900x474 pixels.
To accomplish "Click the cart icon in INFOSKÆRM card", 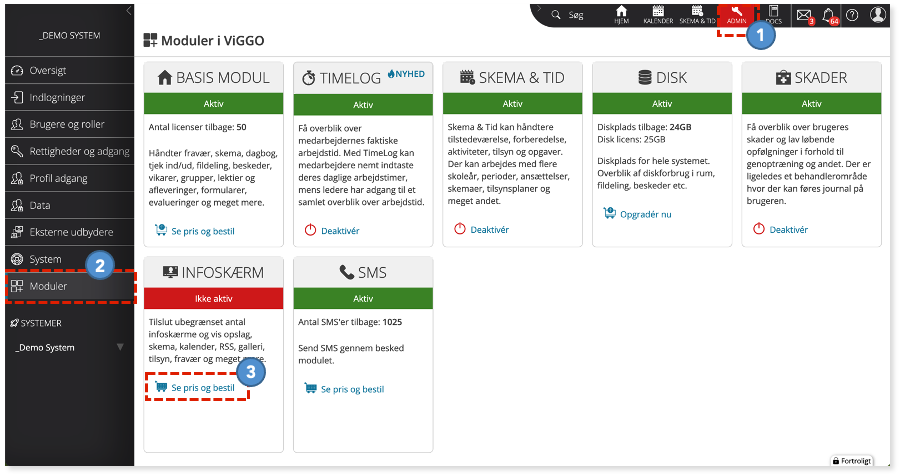I will [x=161, y=387].
